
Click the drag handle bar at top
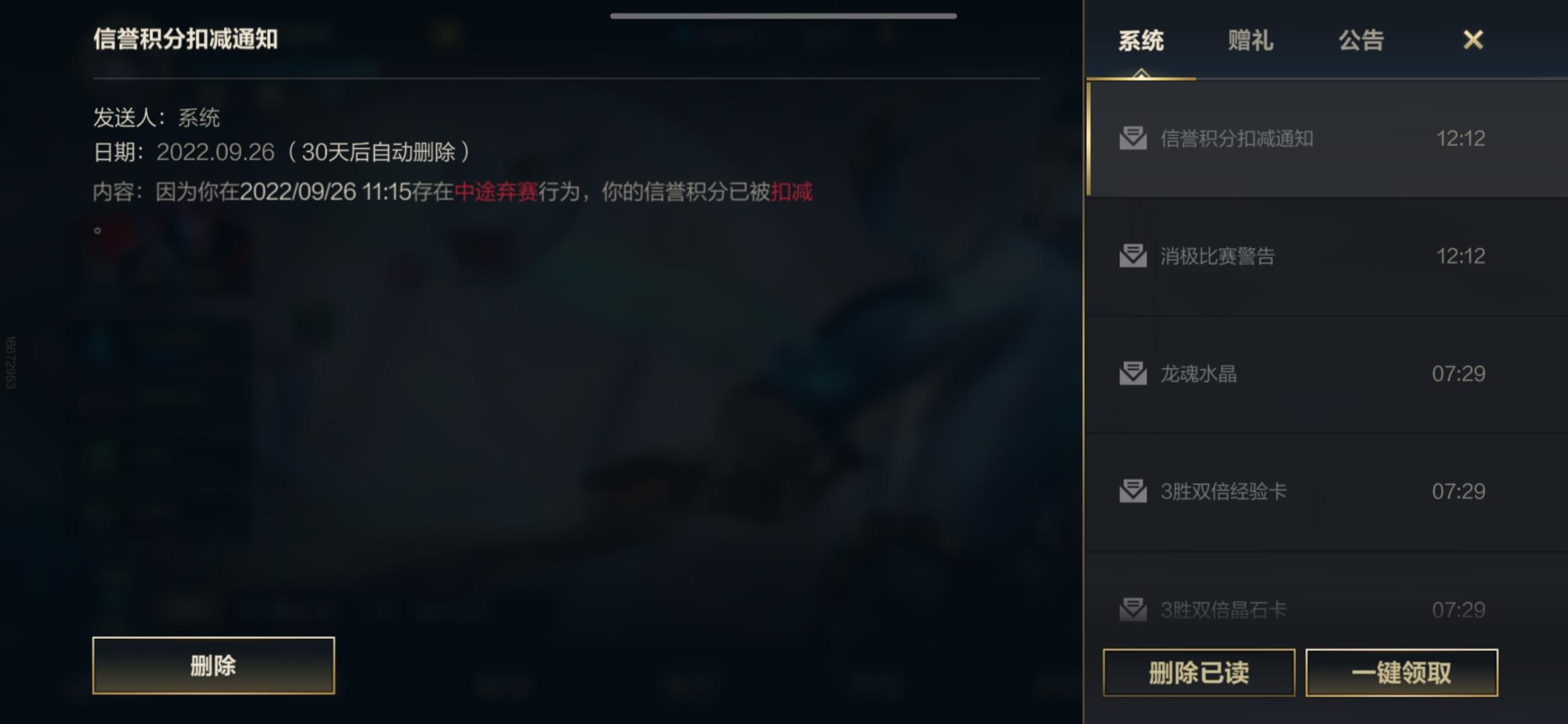tap(783, 16)
